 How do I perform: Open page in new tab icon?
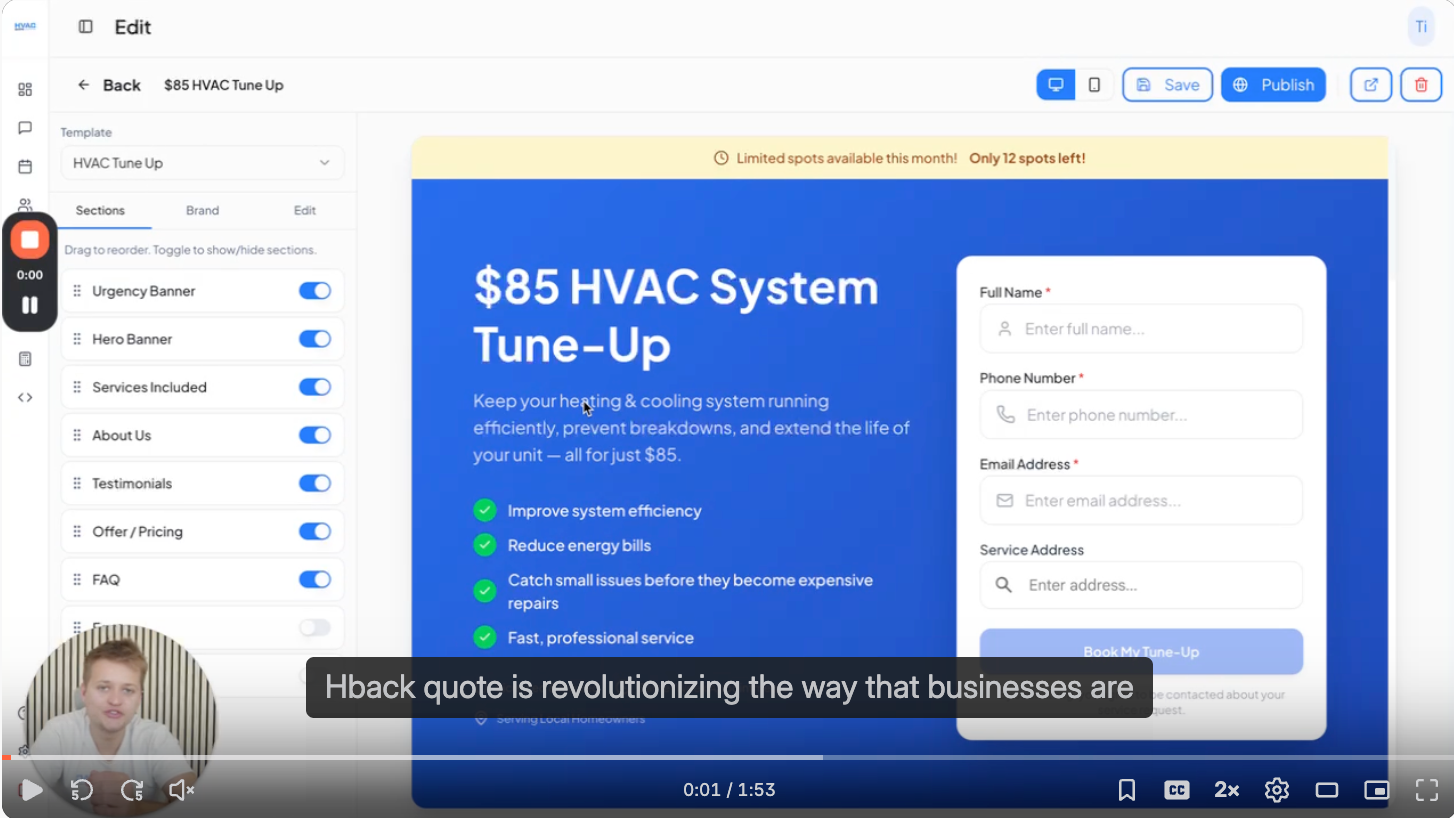(x=1371, y=85)
